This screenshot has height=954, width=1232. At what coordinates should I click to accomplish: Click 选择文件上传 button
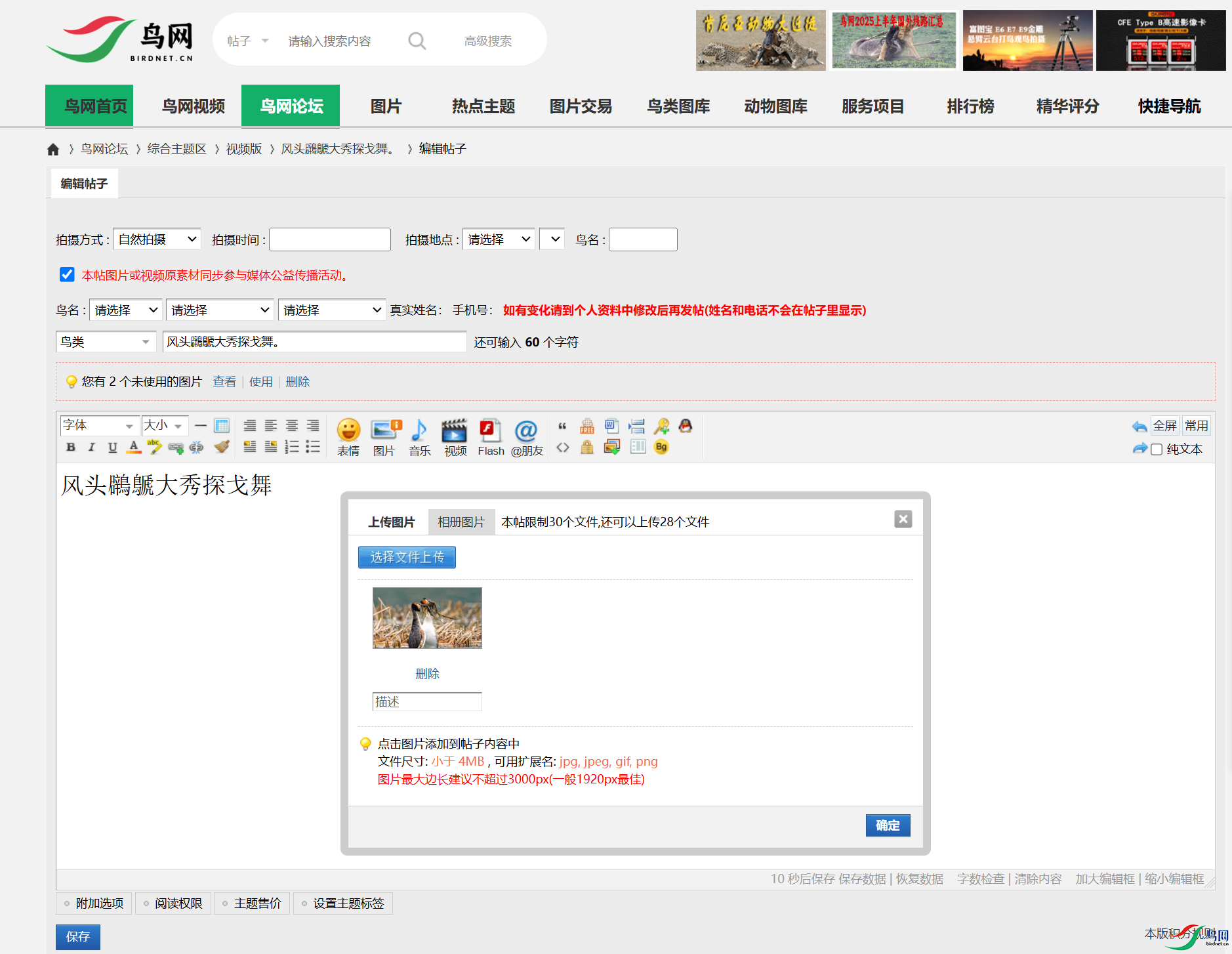[x=407, y=557]
